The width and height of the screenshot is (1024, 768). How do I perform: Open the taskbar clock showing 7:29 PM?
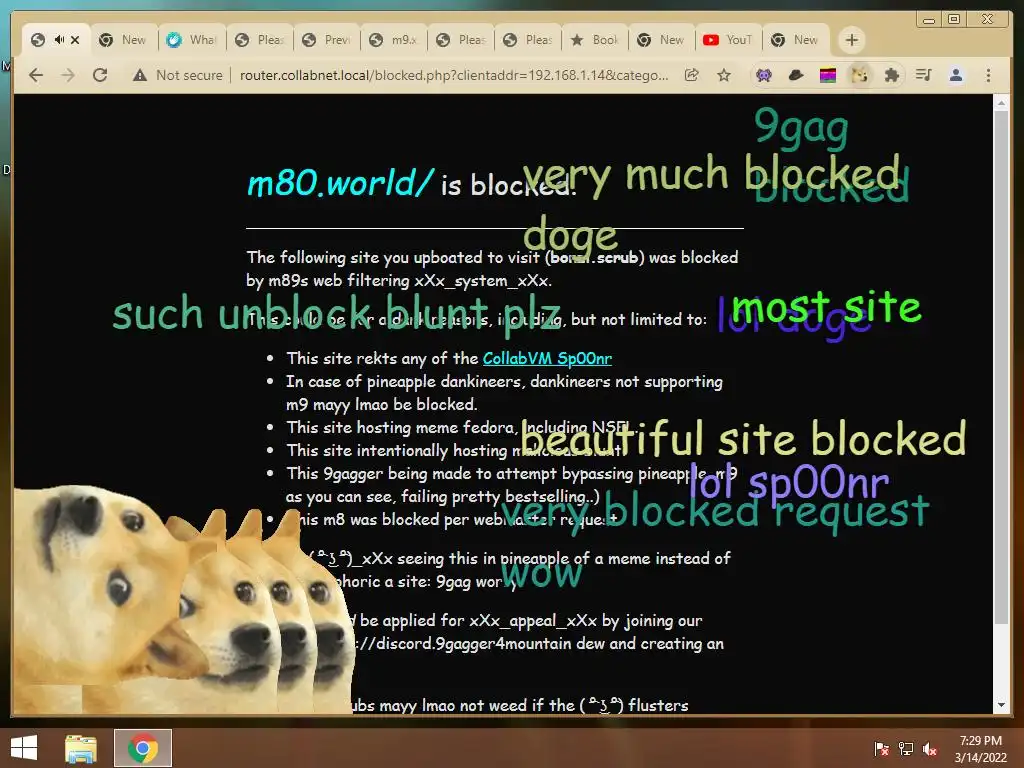(x=980, y=748)
